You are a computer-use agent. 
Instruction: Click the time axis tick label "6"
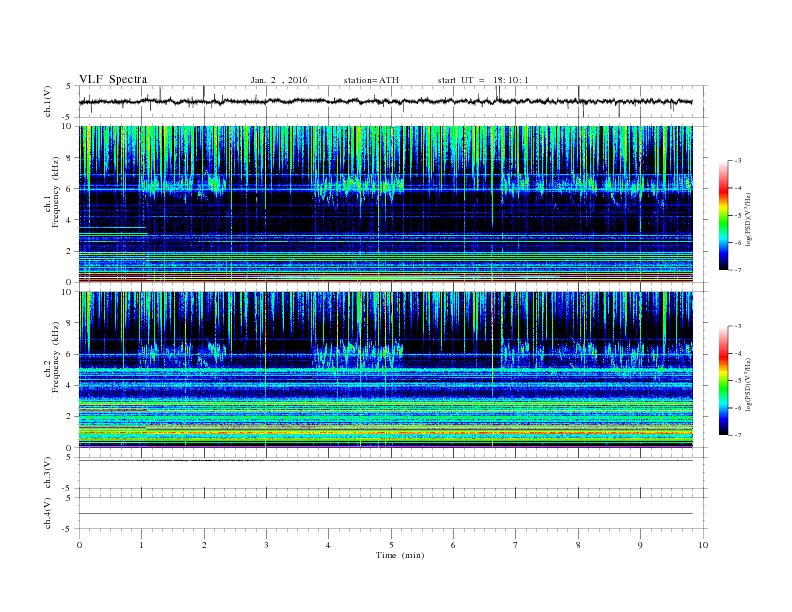453,545
